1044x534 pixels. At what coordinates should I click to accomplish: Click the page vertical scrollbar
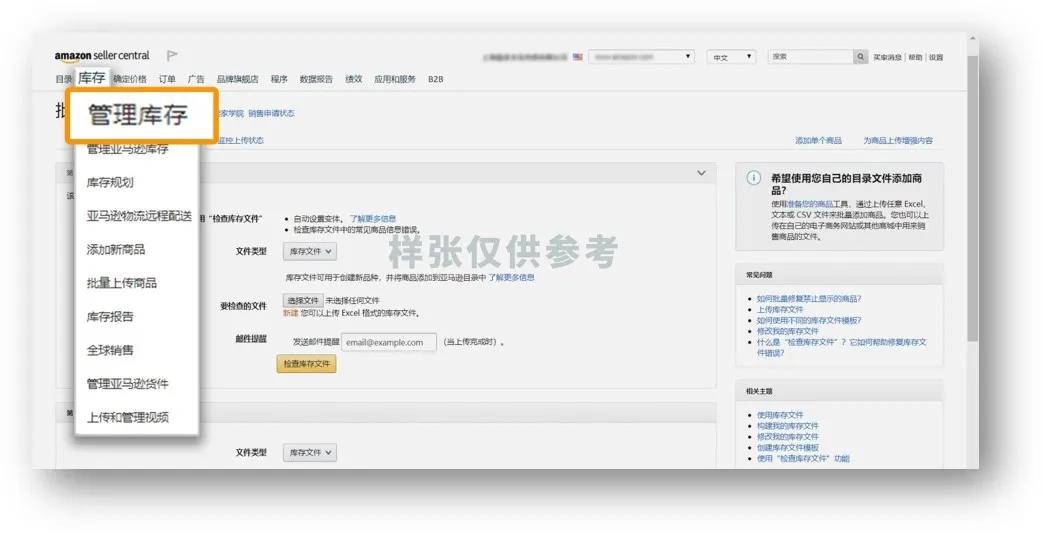(x=973, y=200)
